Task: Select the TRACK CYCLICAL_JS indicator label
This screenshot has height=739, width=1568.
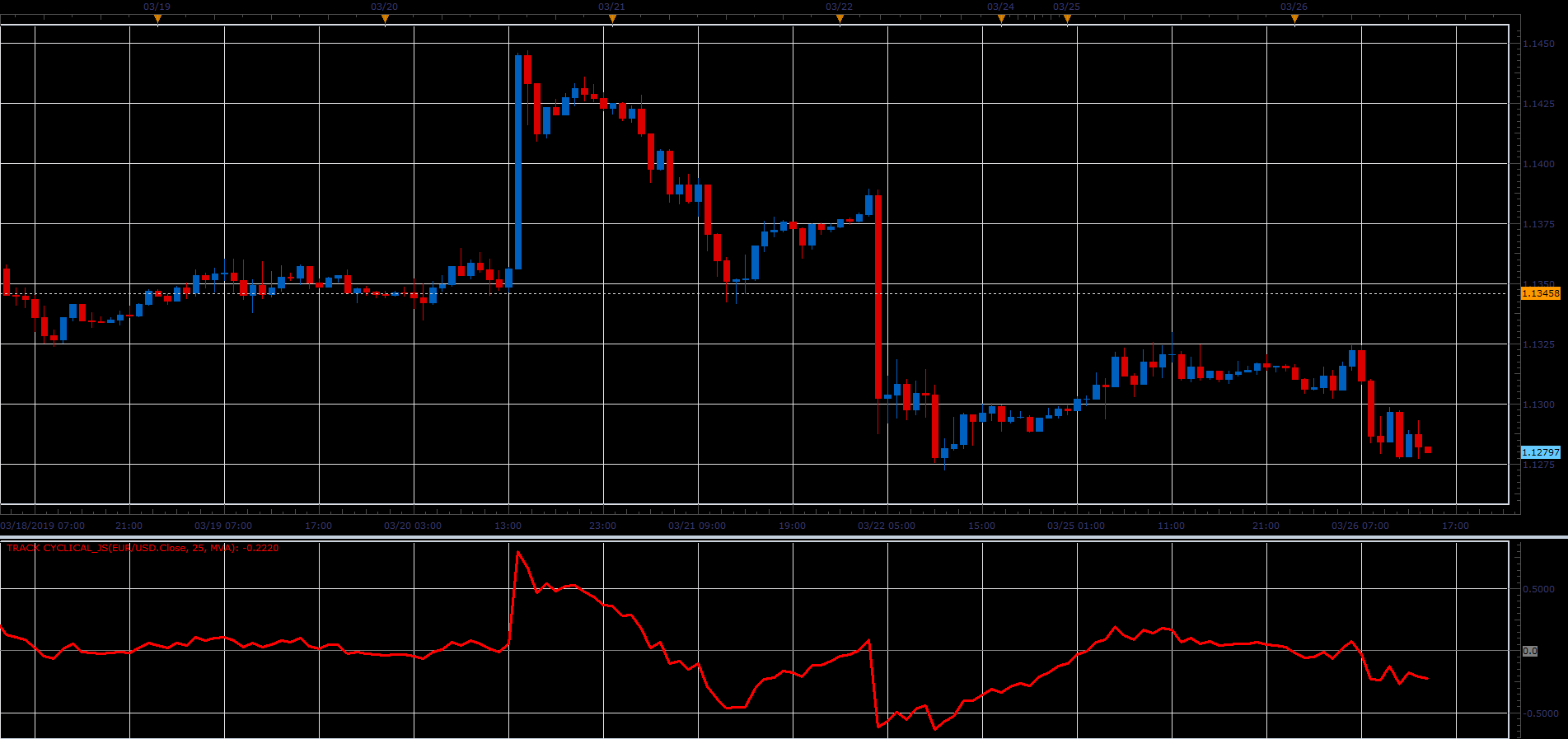Action: point(143,548)
